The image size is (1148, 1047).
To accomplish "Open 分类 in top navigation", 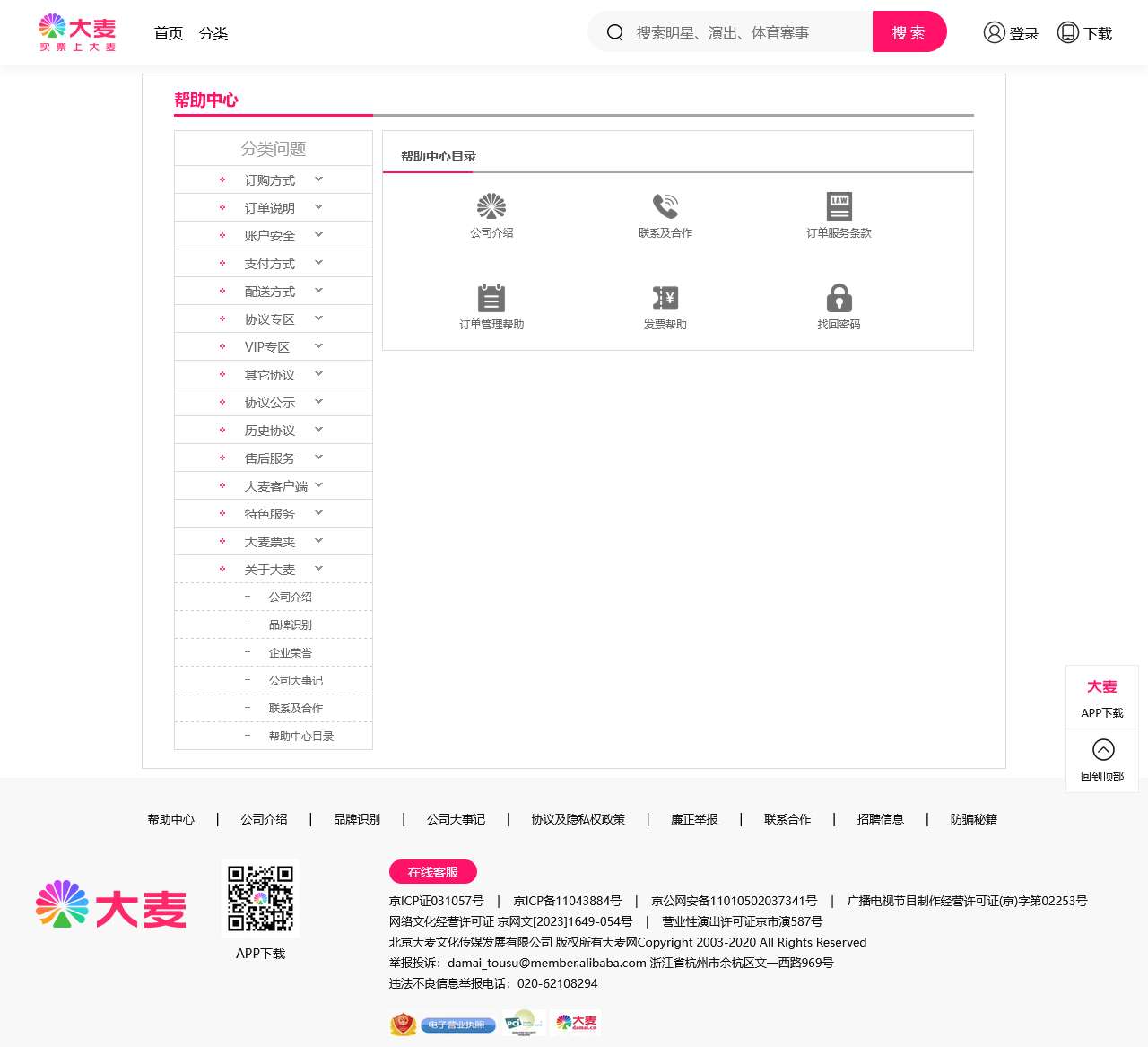I will point(213,33).
